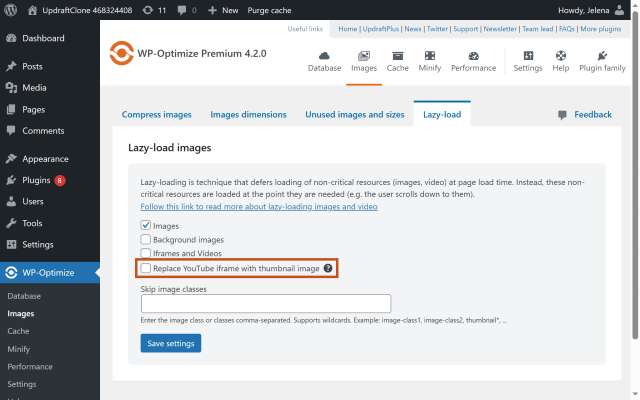Open the comments bubble icon in admin bar
Image resolution: width=640 pixels, height=400 pixels.
tap(182, 11)
